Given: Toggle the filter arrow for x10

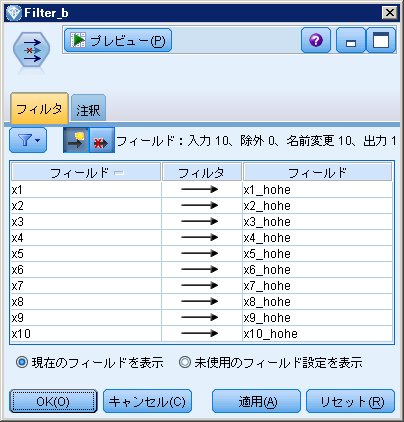Looking at the screenshot, I should click(200, 333).
